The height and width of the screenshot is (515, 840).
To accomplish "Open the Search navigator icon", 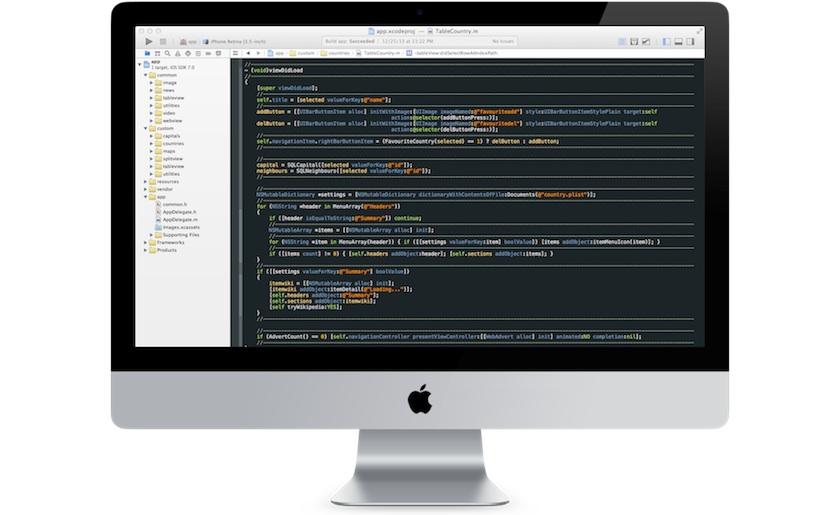I will point(169,53).
